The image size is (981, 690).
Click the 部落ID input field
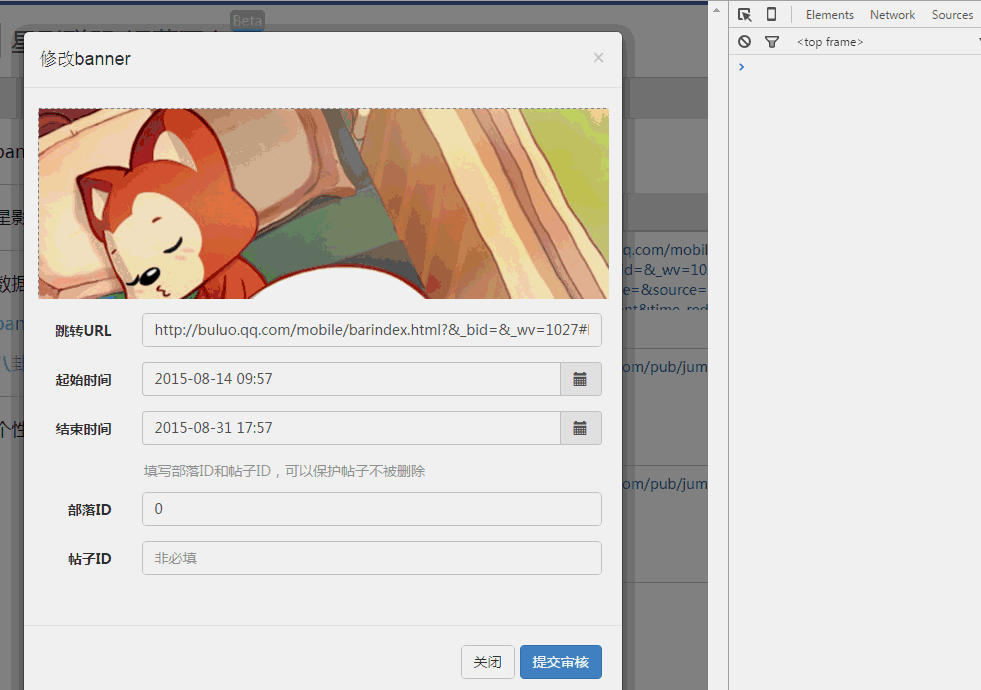coord(371,509)
